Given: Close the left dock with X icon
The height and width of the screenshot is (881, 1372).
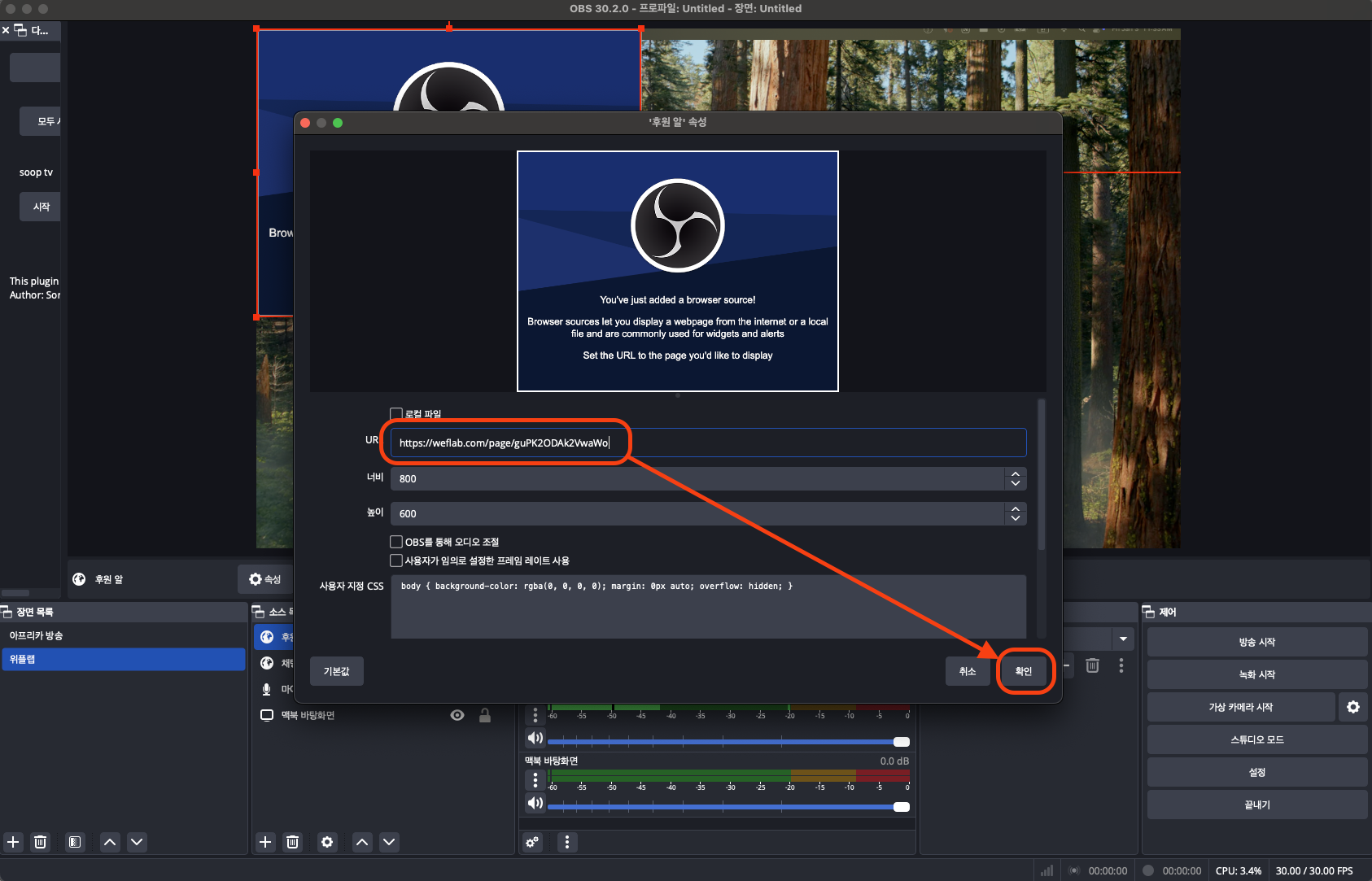Looking at the screenshot, I should pyautogui.click(x=6, y=30).
